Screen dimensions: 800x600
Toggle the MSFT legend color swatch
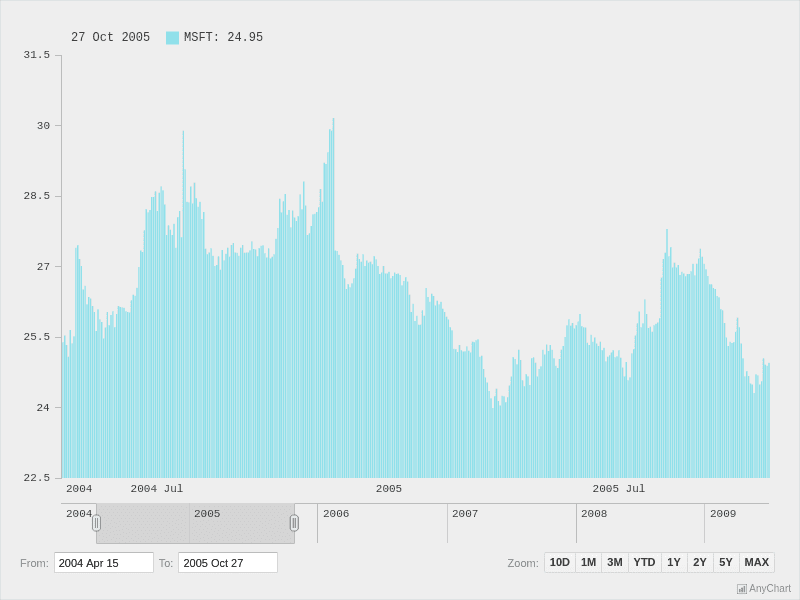pos(172,38)
